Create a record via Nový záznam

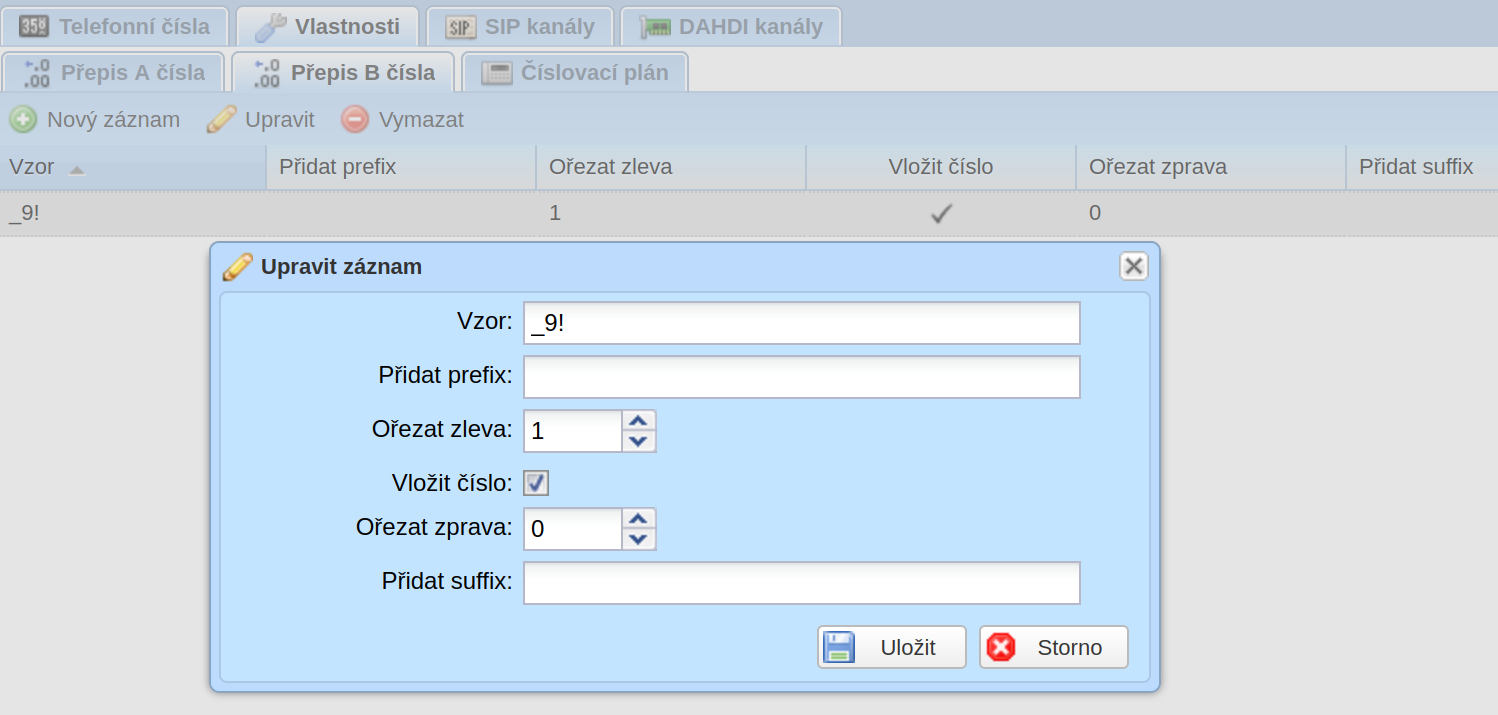point(95,120)
